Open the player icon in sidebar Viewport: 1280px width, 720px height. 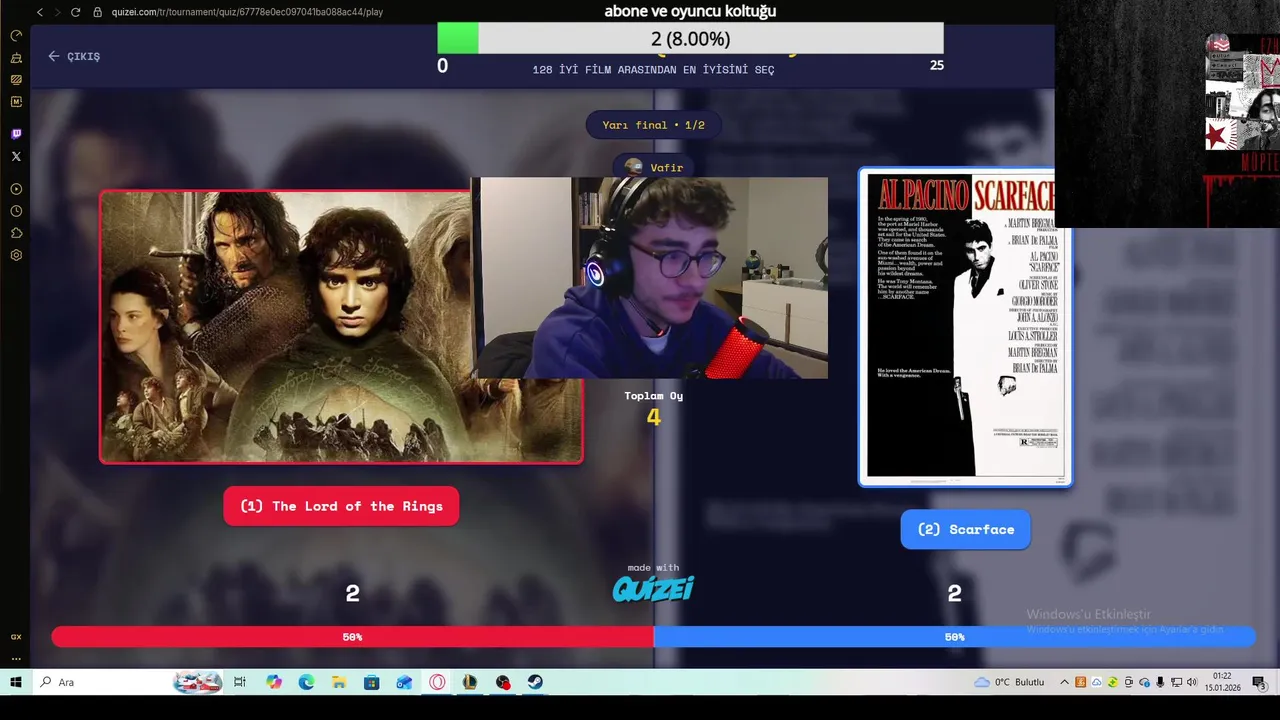tap(16, 189)
